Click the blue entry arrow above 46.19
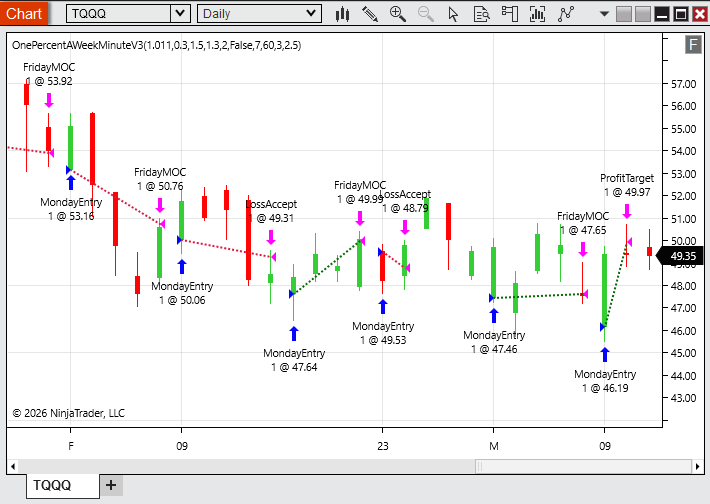This screenshot has height=504, width=710. pyautogui.click(x=605, y=355)
